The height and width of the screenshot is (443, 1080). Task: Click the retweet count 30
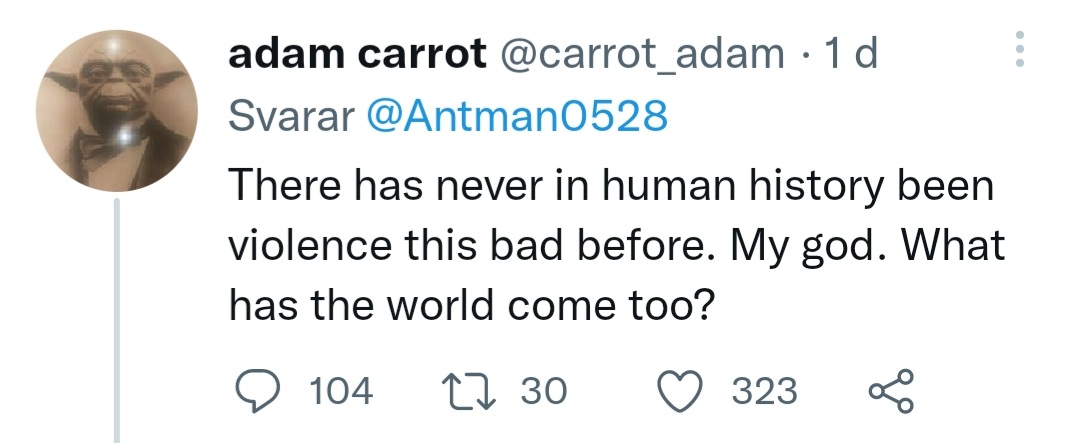click(x=543, y=390)
